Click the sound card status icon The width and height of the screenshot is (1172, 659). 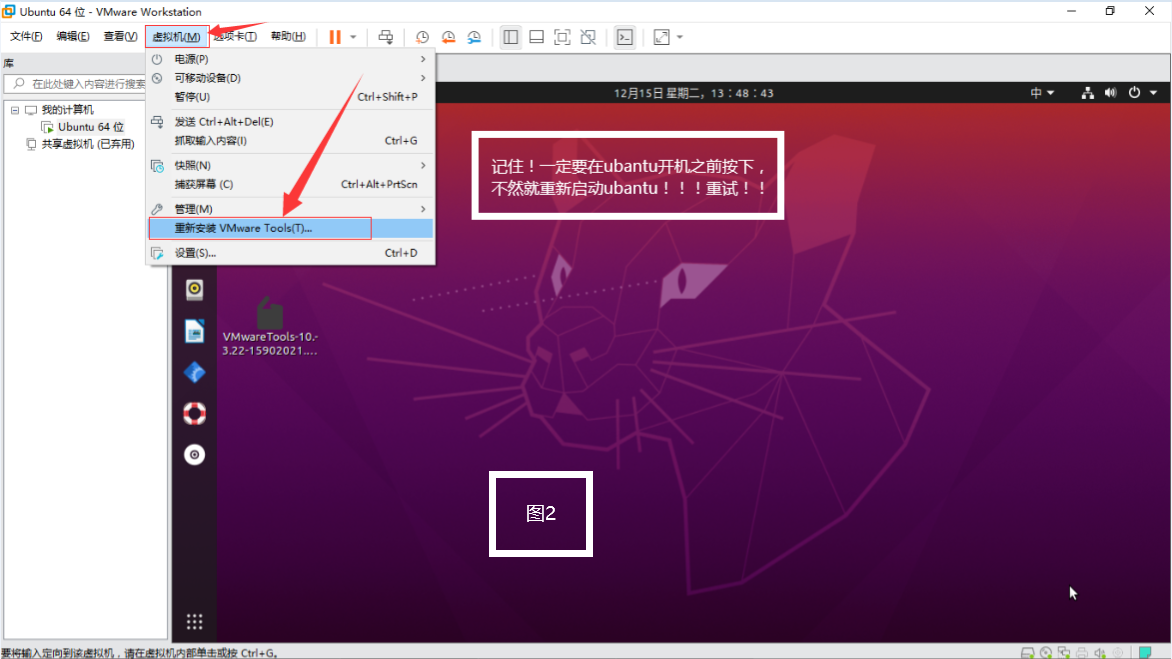(1099, 653)
